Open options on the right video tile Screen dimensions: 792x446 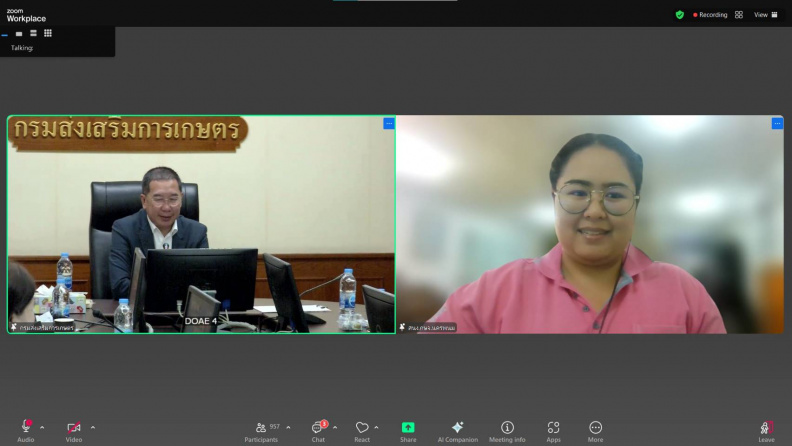777,123
